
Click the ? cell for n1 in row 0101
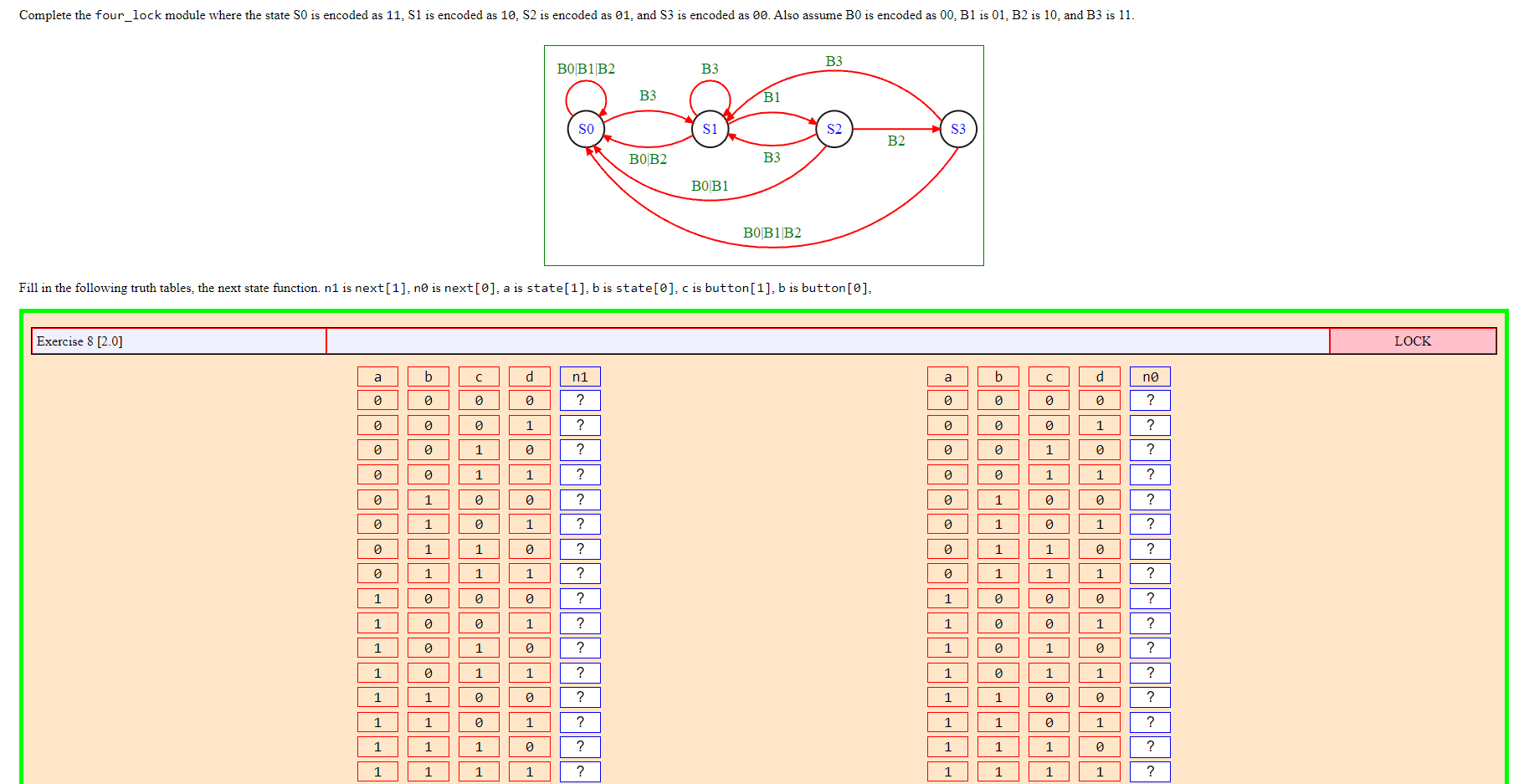pyautogui.click(x=580, y=524)
